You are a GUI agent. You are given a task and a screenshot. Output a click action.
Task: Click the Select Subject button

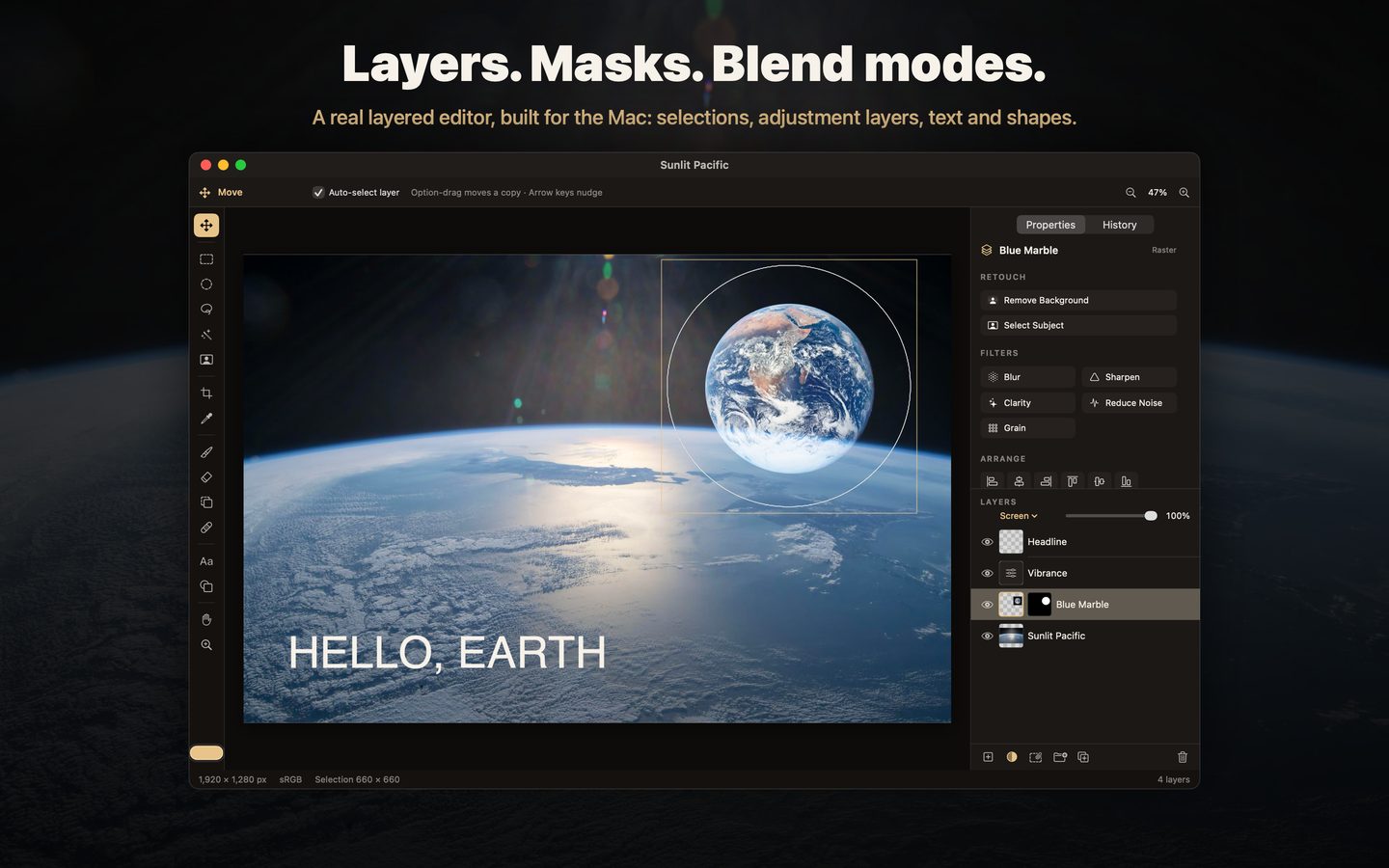click(x=1078, y=325)
